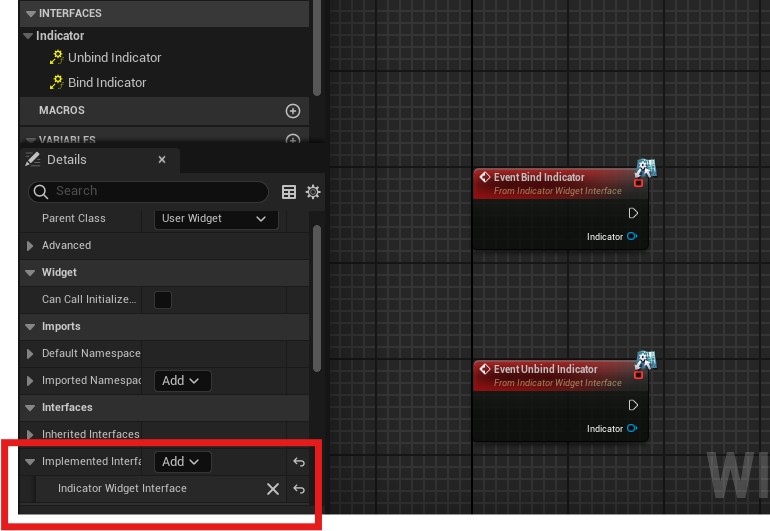Click the Can Call Initialize label
The height and width of the screenshot is (531, 770).
(89, 300)
